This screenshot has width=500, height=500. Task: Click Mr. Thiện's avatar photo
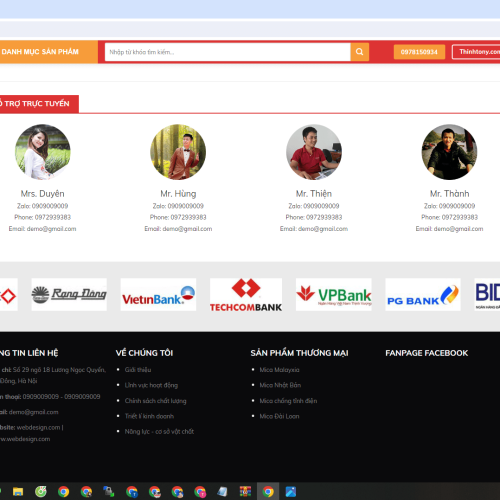pos(314,152)
